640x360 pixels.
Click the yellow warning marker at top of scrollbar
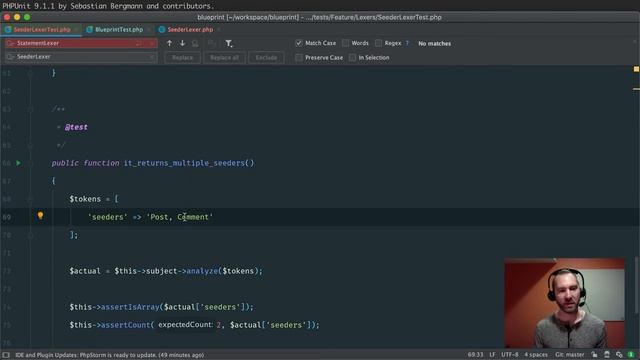pyautogui.click(x=636, y=69)
